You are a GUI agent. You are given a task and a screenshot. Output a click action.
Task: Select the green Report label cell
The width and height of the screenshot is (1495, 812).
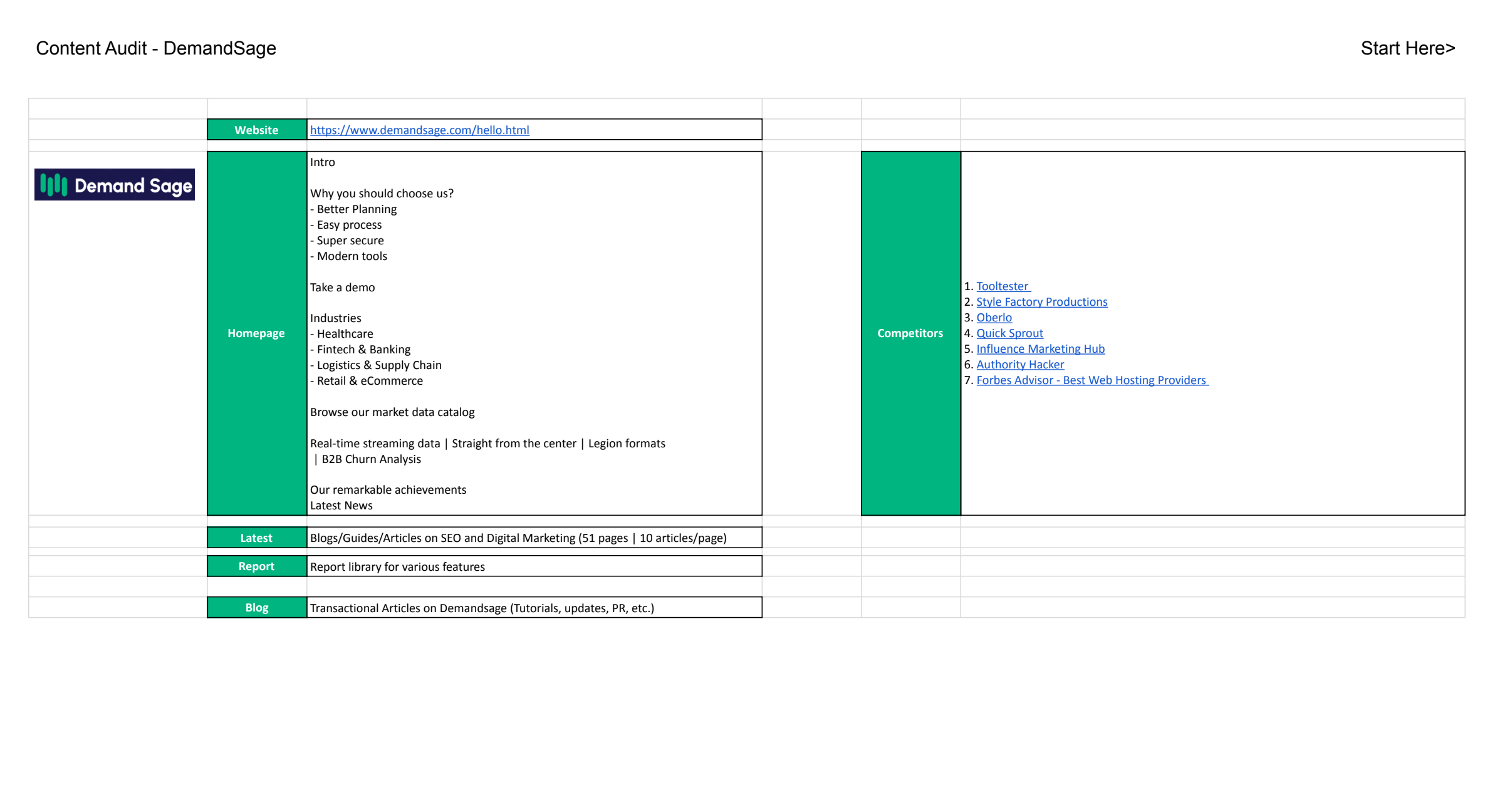[x=257, y=566]
